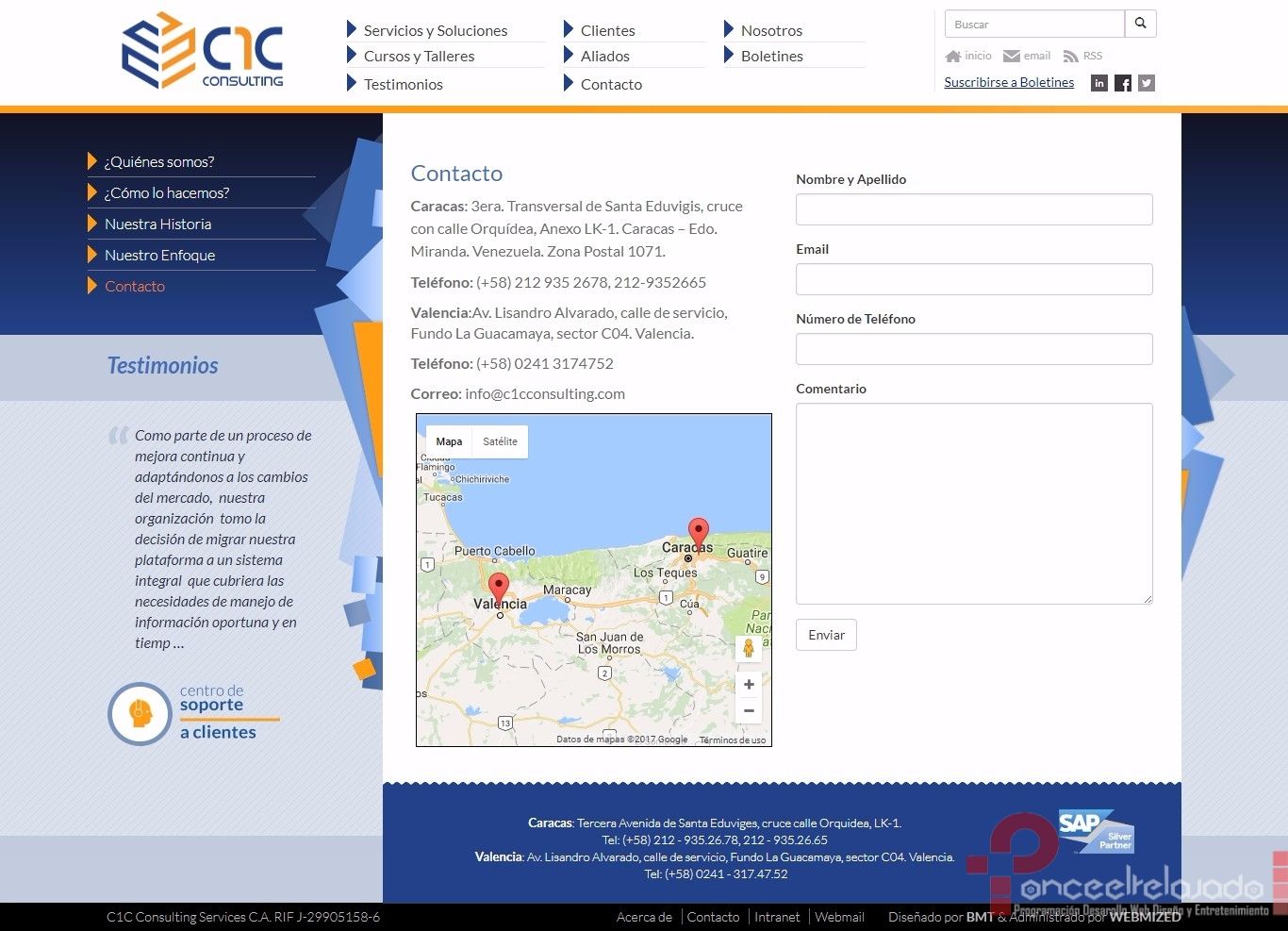Switch map to Satélite view
The width and height of the screenshot is (1288, 931).
(x=500, y=441)
